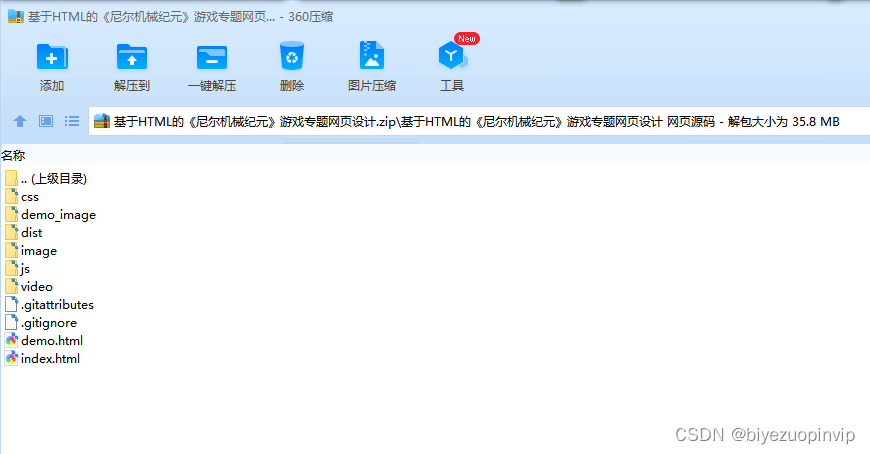Click the index.html browser file icon
The width and height of the screenshot is (870, 454).
point(11,359)
